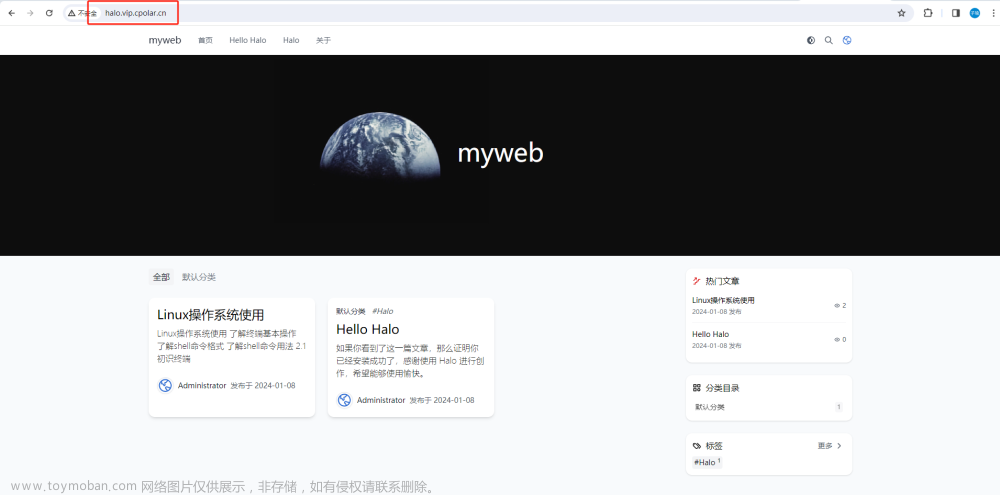
Task: Select the 默认分类 category tab
Action: pyautogui.click(x=199, y=277)
